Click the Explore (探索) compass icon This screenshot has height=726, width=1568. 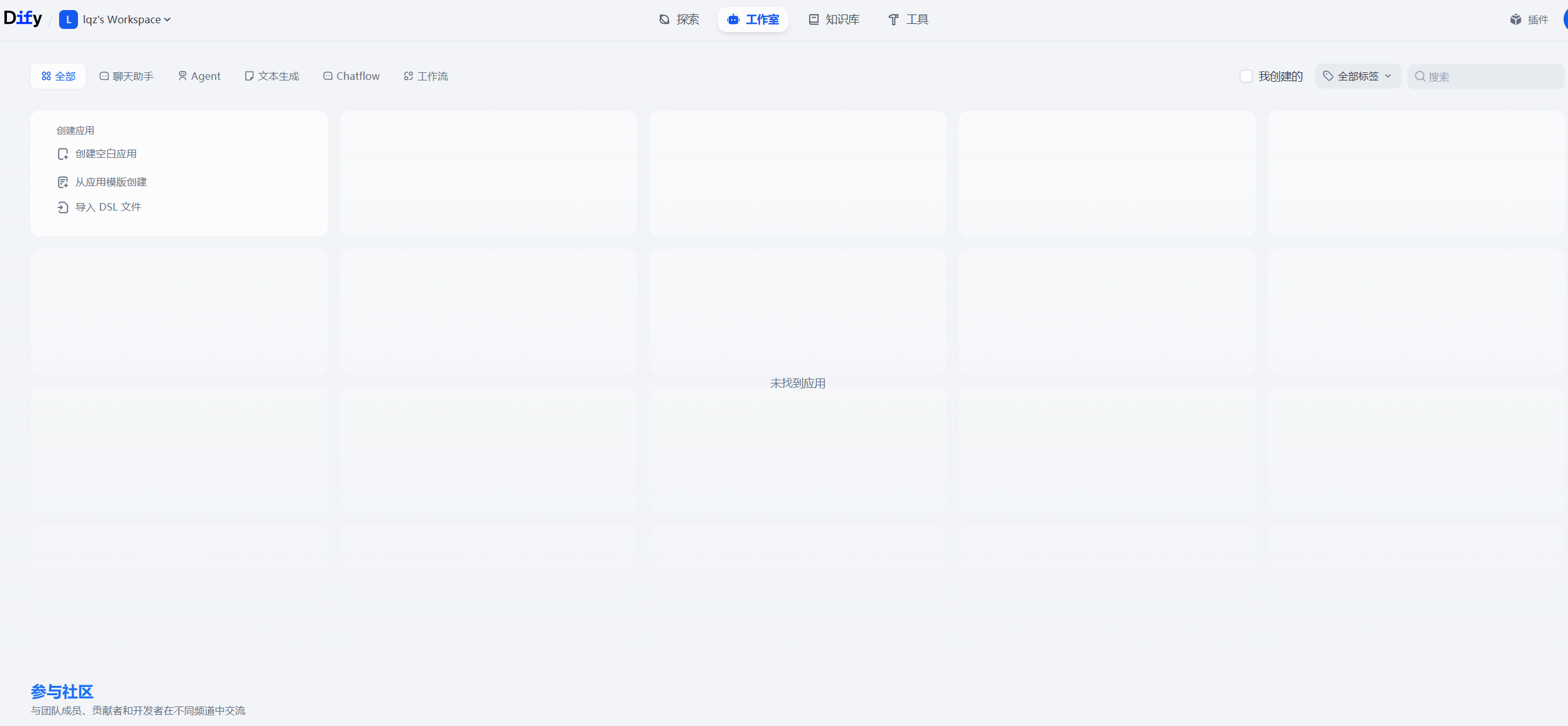(x=664, y=19)
